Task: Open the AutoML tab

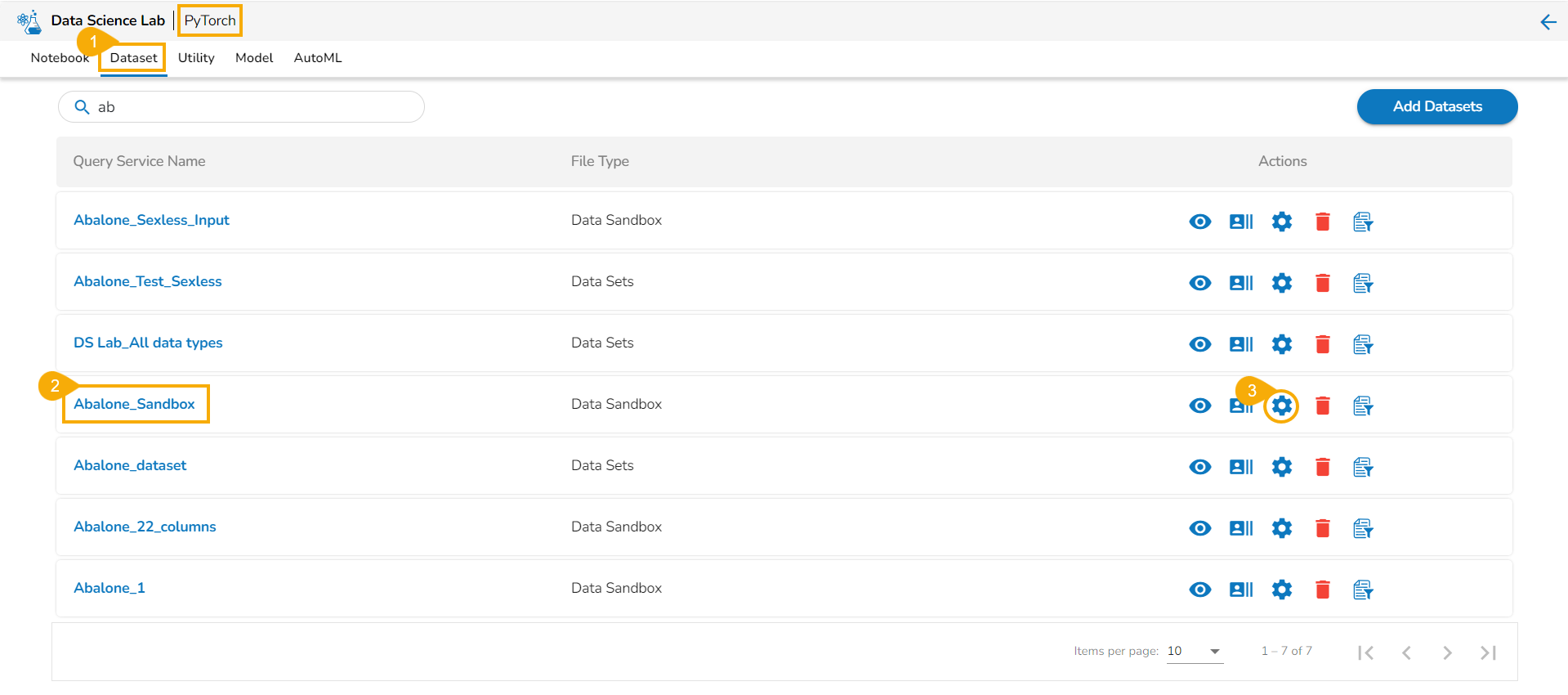Action: (318, 58)
